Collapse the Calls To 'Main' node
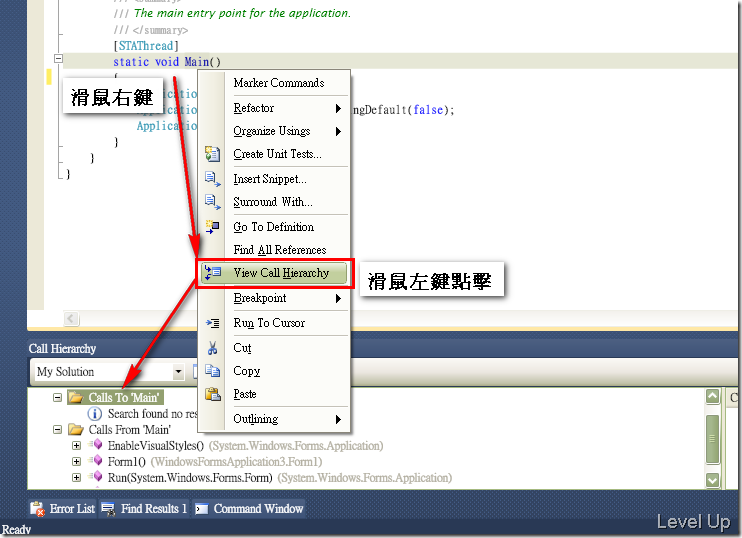The height and width of the screenshot is (538, 742). (57, 397)
